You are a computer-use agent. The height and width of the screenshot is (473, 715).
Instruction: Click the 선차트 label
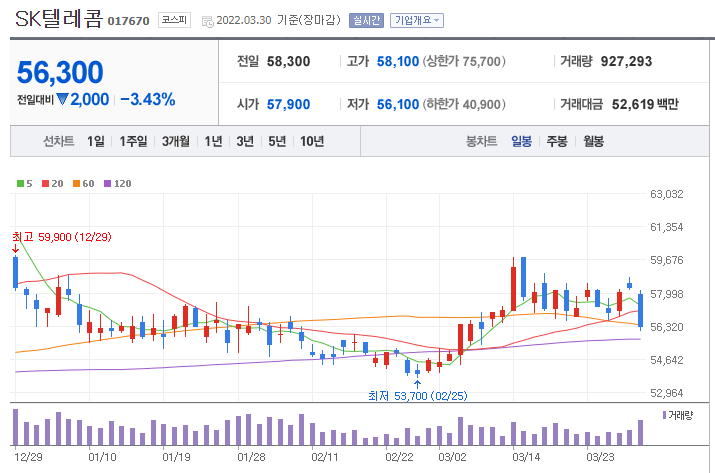pos(58,141)
